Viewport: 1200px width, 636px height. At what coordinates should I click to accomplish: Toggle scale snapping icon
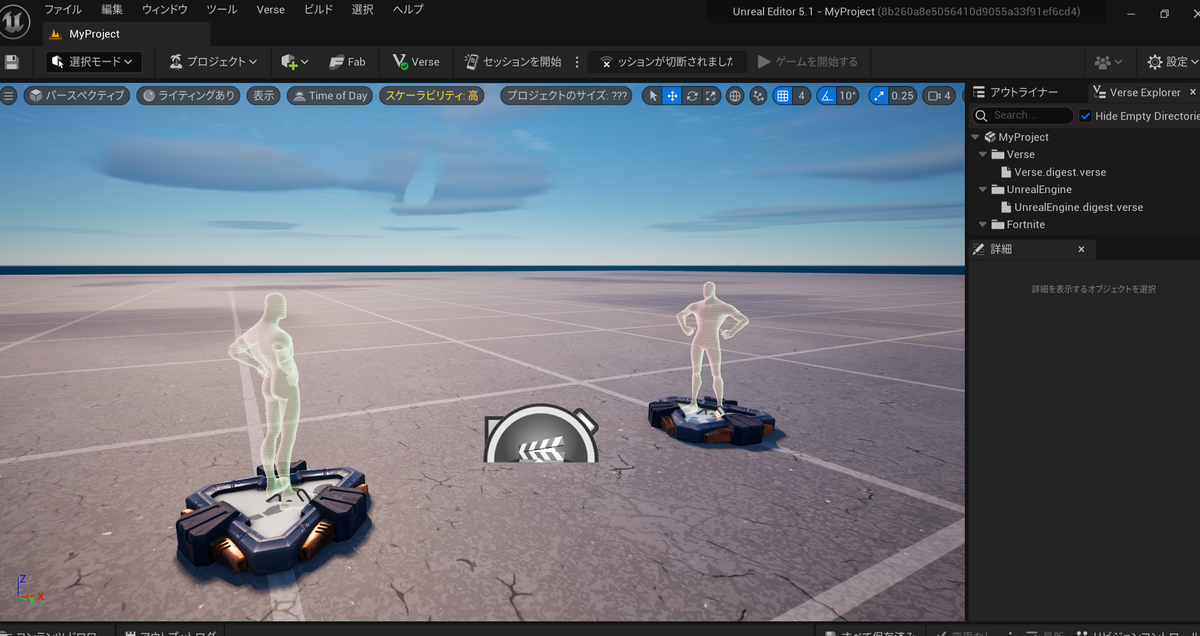click(878, 96)
